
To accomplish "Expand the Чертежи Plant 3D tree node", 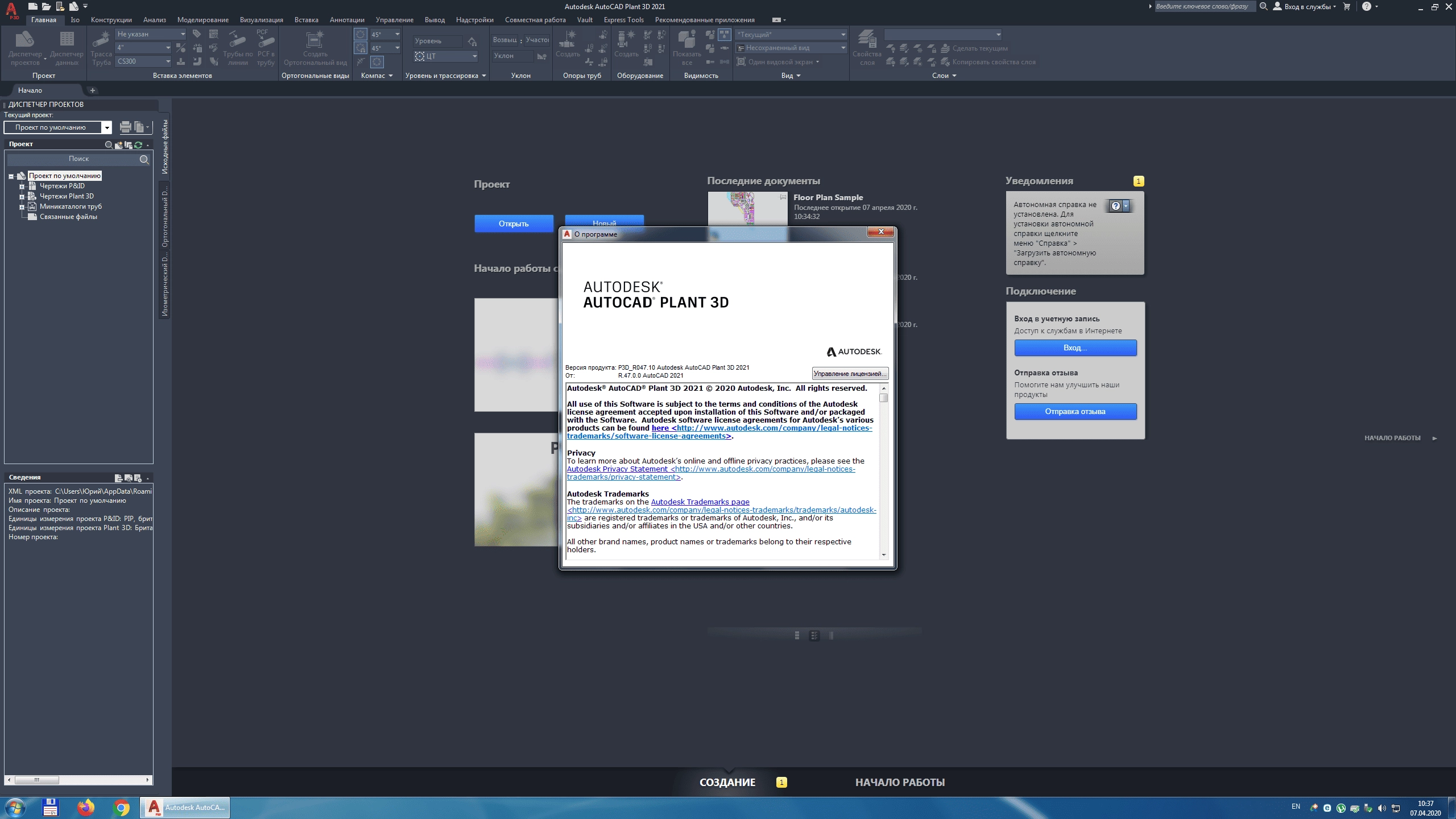I will [22, 197].
